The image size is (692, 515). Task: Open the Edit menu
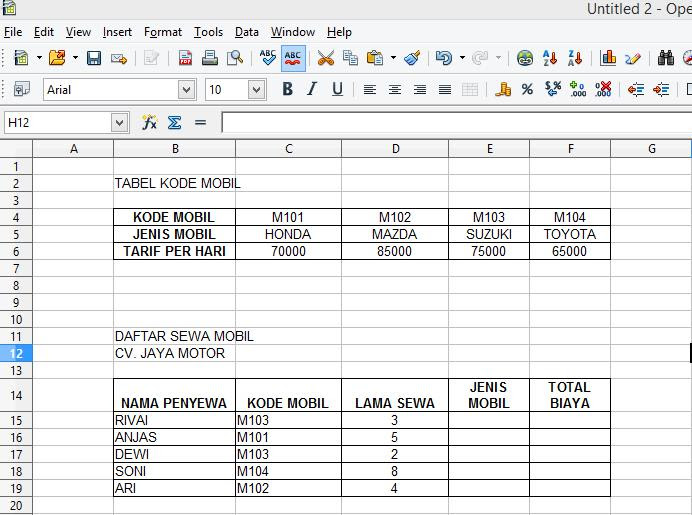[x=44, y=32]
